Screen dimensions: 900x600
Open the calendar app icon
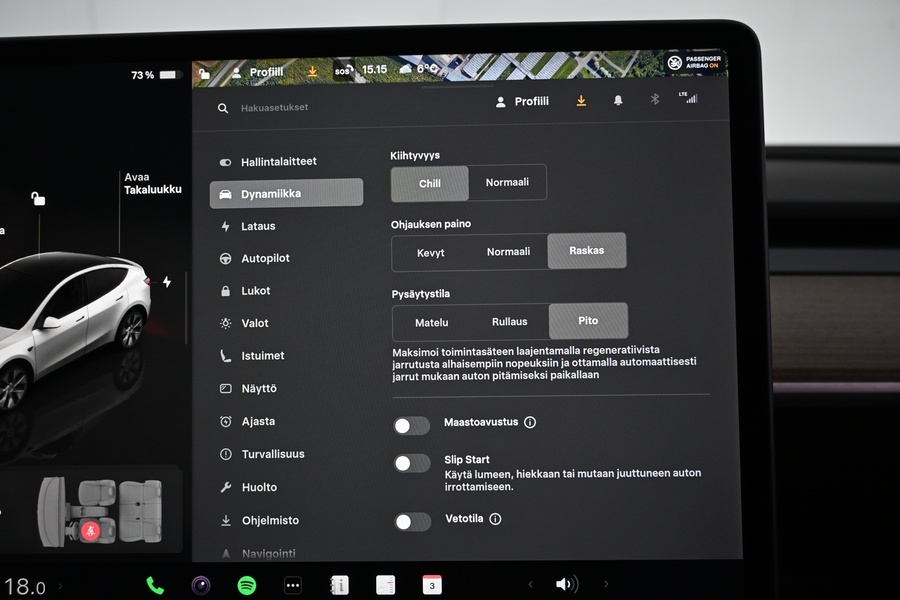click(x=432, y=585)
